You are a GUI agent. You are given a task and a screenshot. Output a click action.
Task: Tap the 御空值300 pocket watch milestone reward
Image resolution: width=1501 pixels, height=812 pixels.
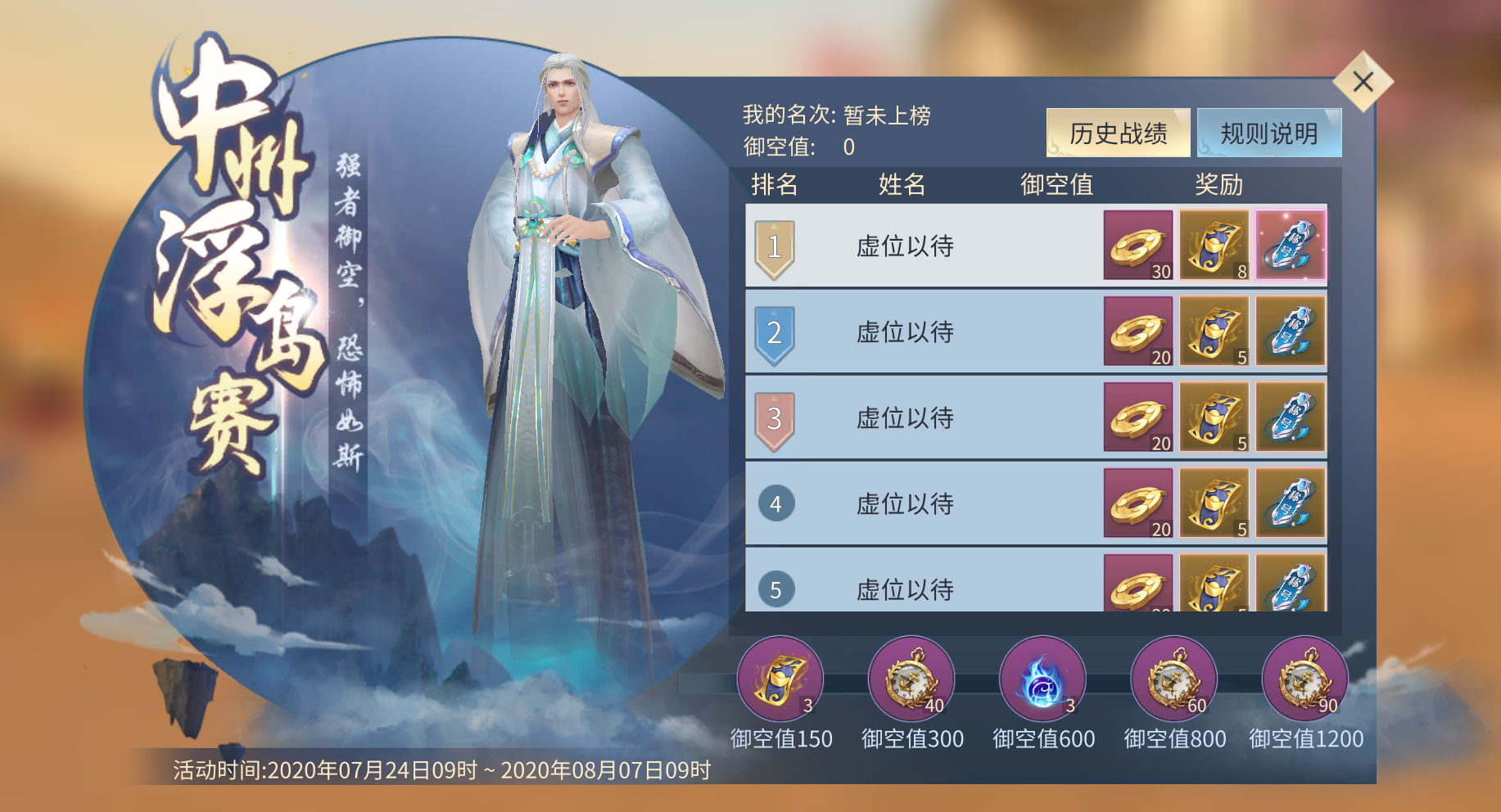[x=911, y=679]
